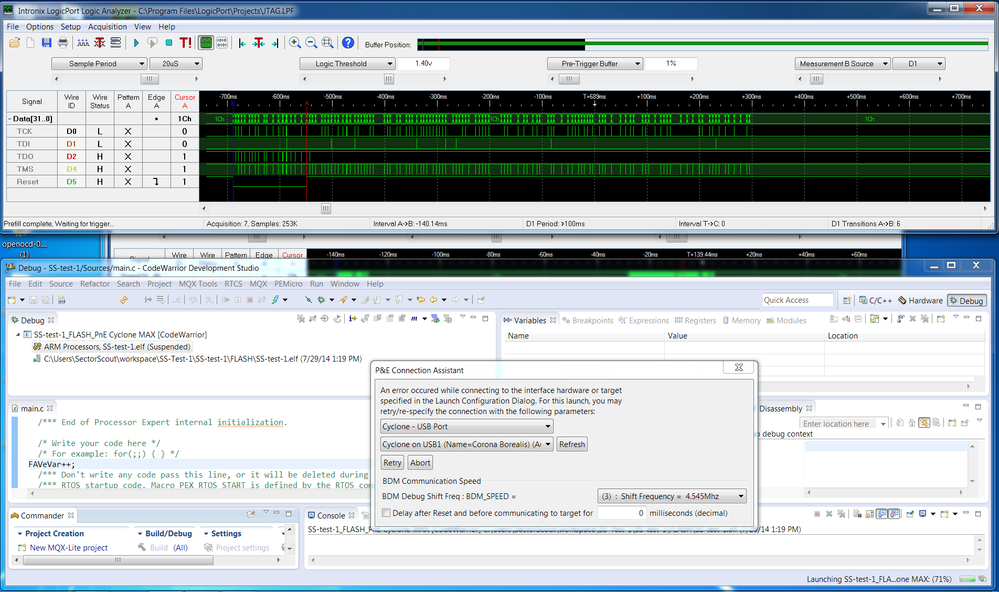Open LogicPort sample settings icon

point(83,43)
